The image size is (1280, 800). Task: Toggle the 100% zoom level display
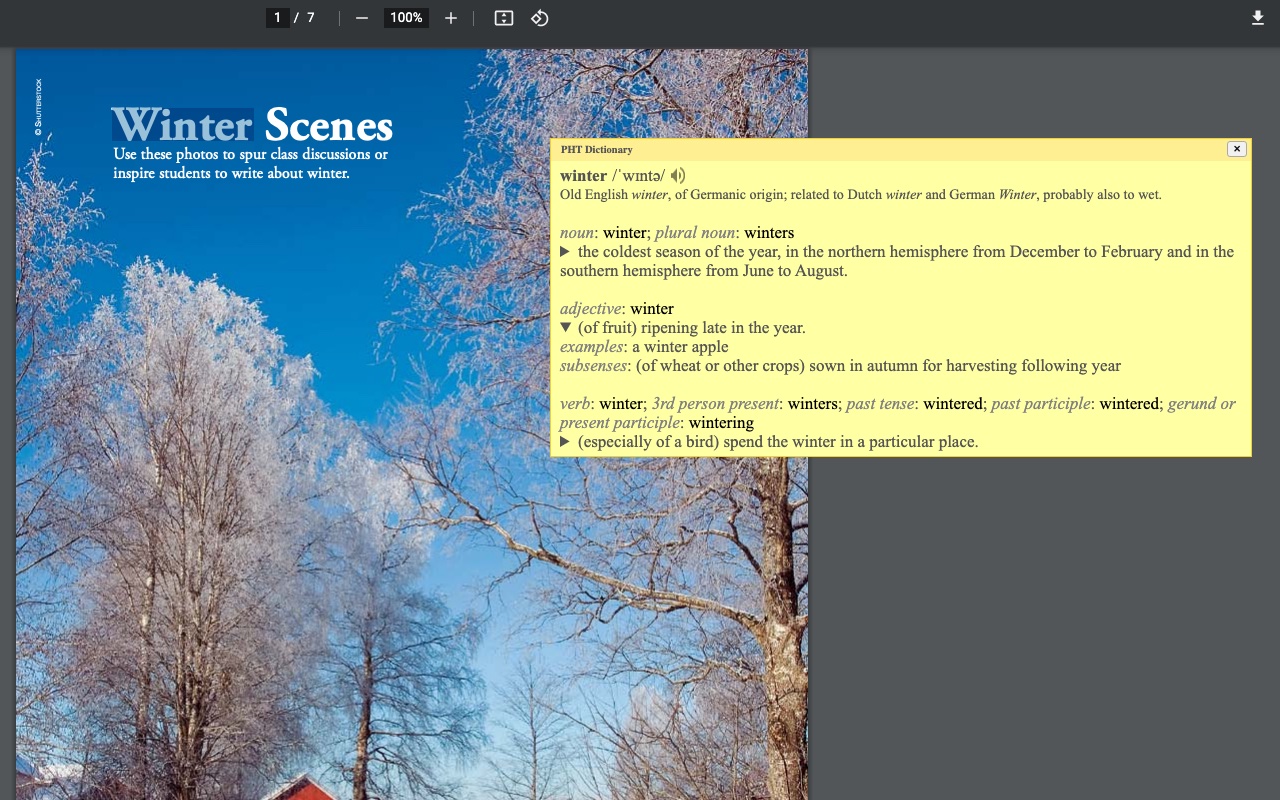click(406, 17)
